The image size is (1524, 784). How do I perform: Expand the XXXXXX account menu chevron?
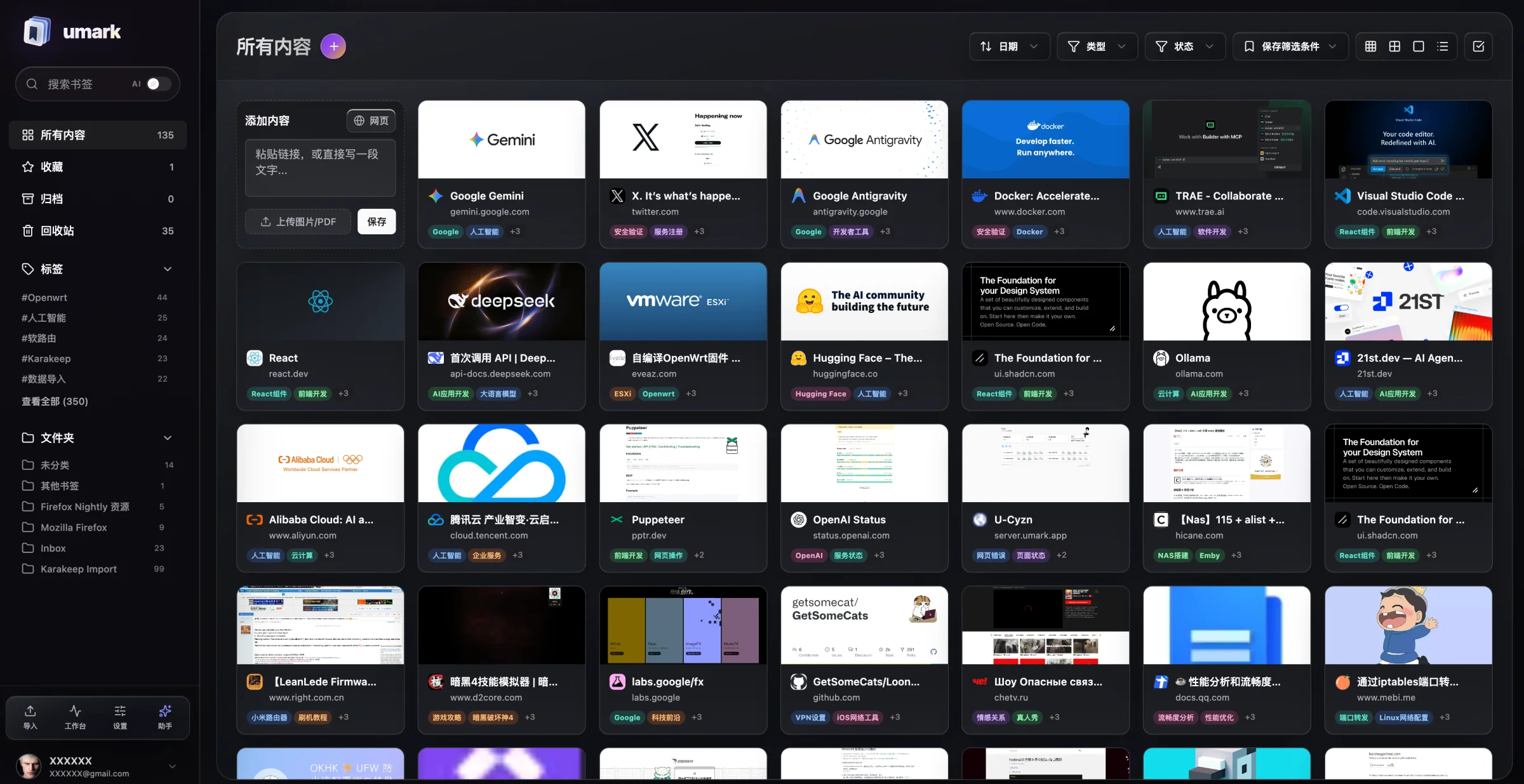[x=172, y=766]
